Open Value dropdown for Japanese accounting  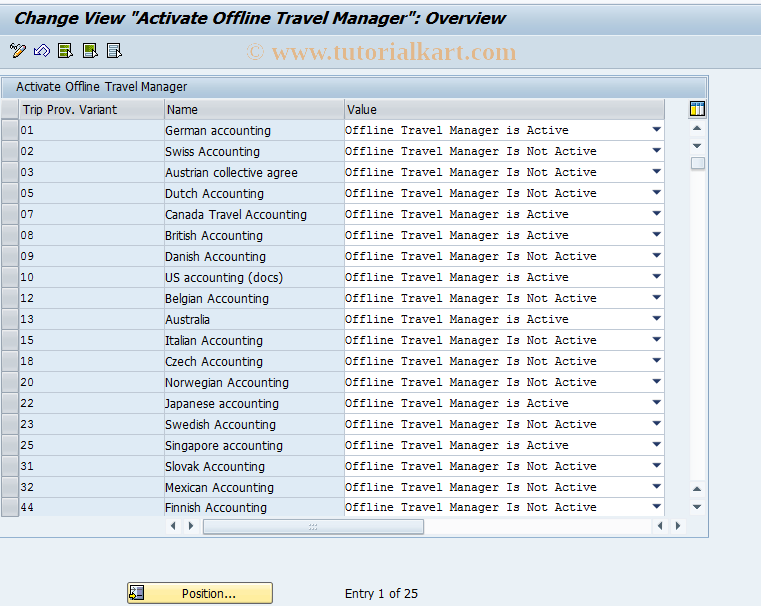click(x=657, y=402)
